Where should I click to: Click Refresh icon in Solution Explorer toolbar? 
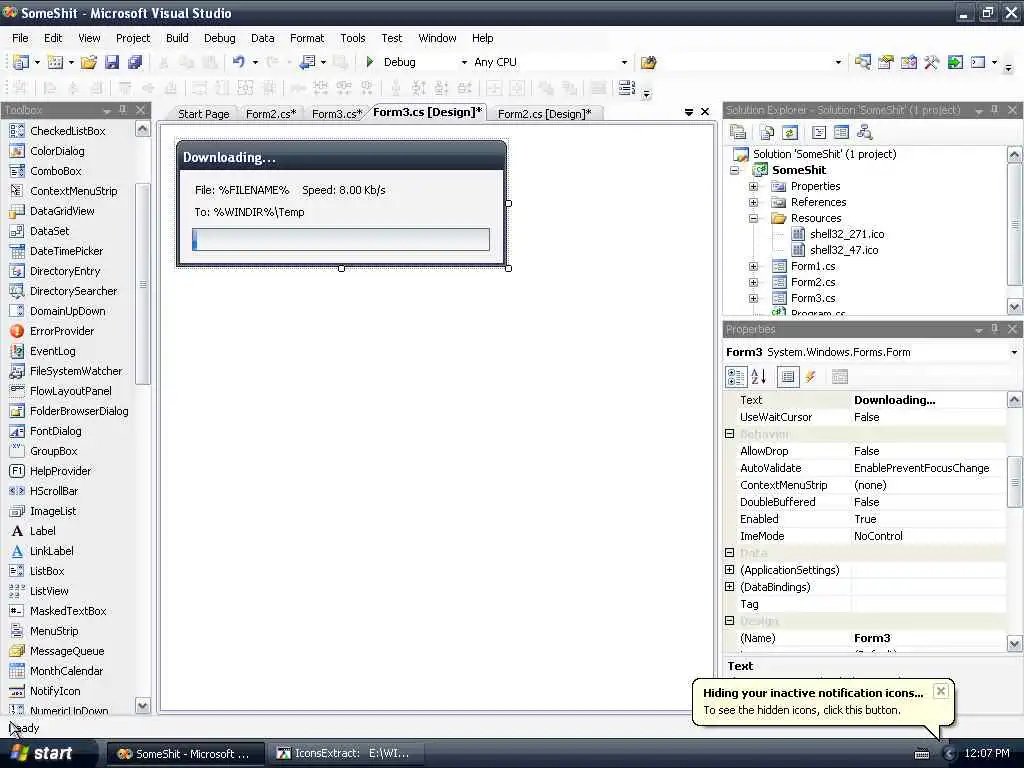tap(790, 133)
